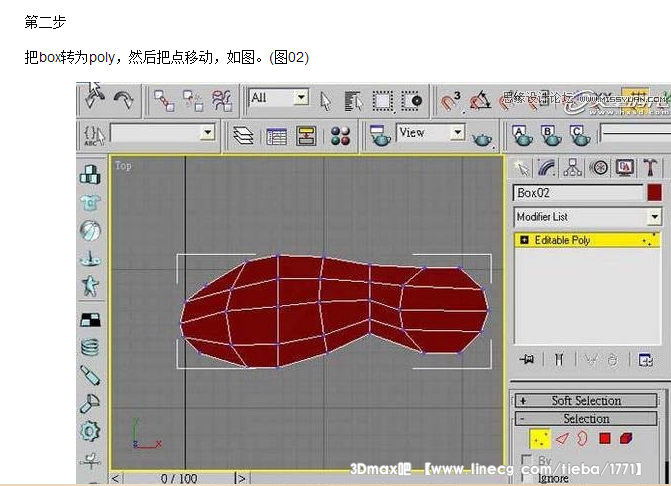The image size is (671, 486).
Task: Open Configure Modifier Sets icon
Action: point(646,360)
